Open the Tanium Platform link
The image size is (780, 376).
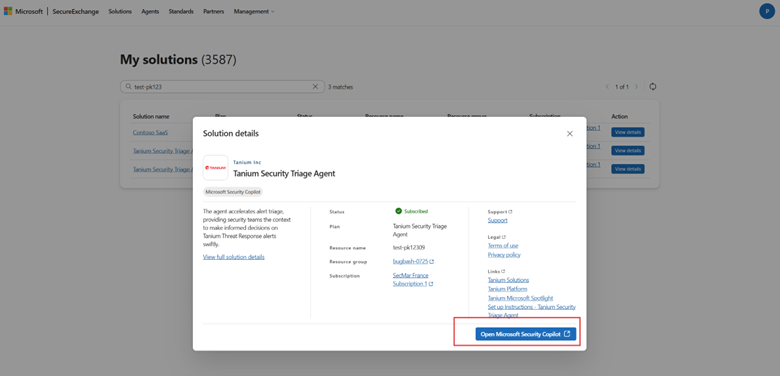[x=507, y=289]
